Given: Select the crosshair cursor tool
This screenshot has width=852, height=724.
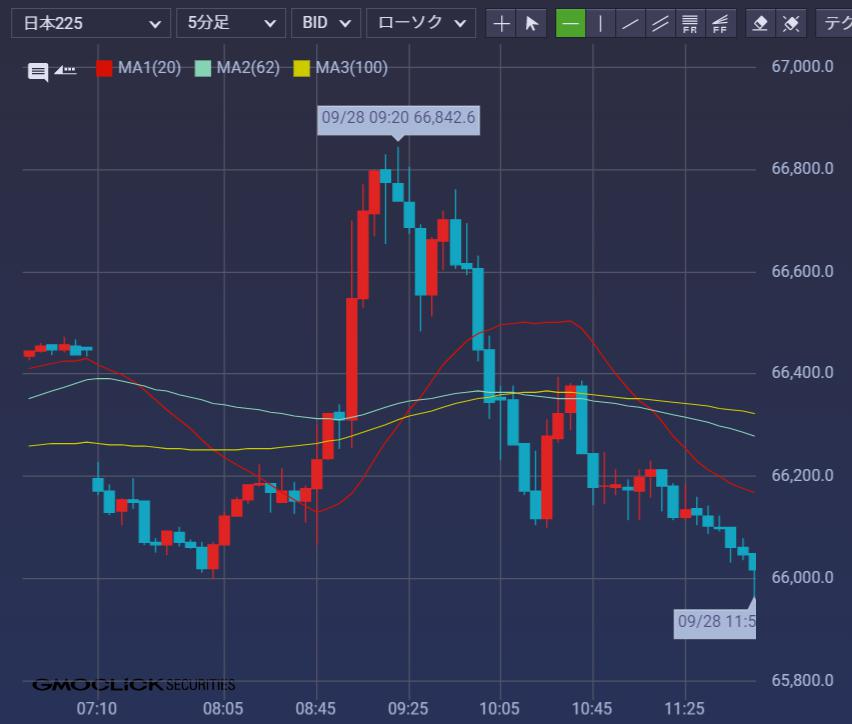Looking at the screenshot, I should [501, 23].
